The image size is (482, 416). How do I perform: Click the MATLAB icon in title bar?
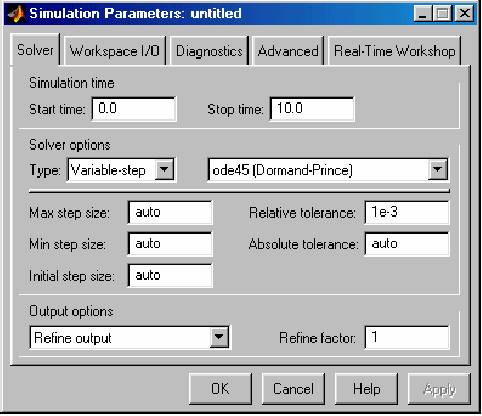tap(16, 14)
